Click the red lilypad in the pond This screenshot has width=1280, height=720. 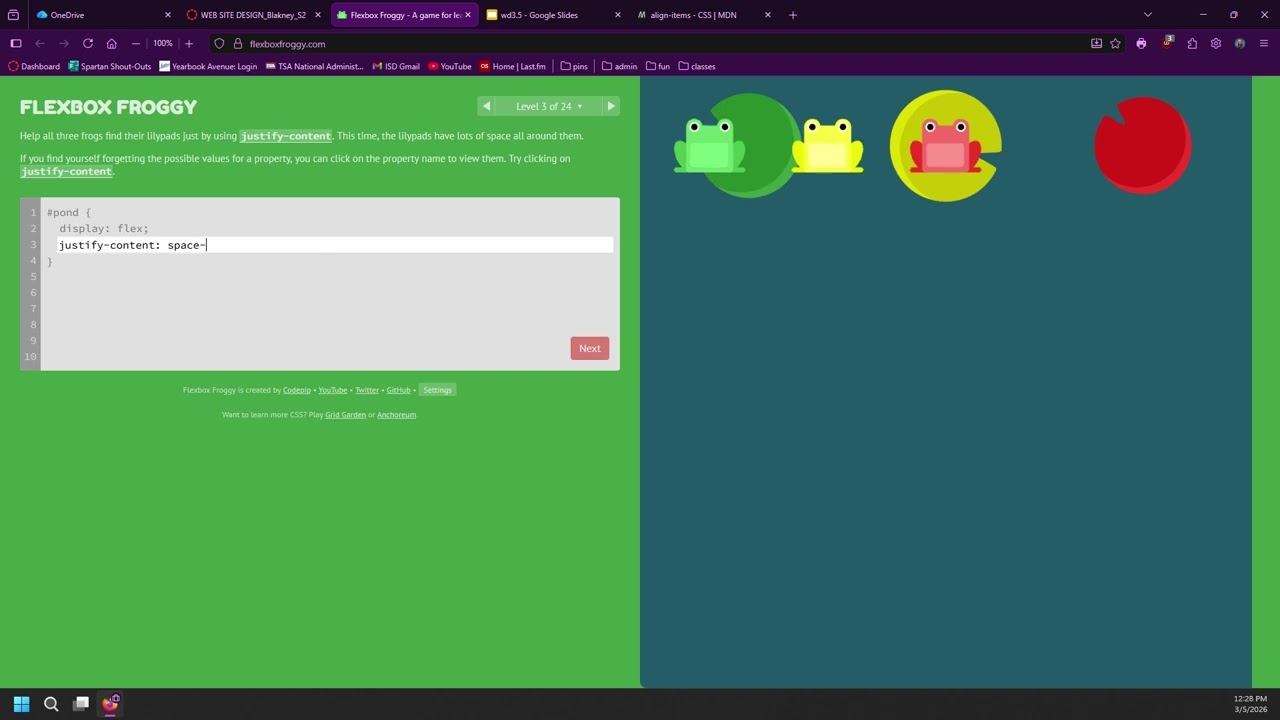point(1142,146)
